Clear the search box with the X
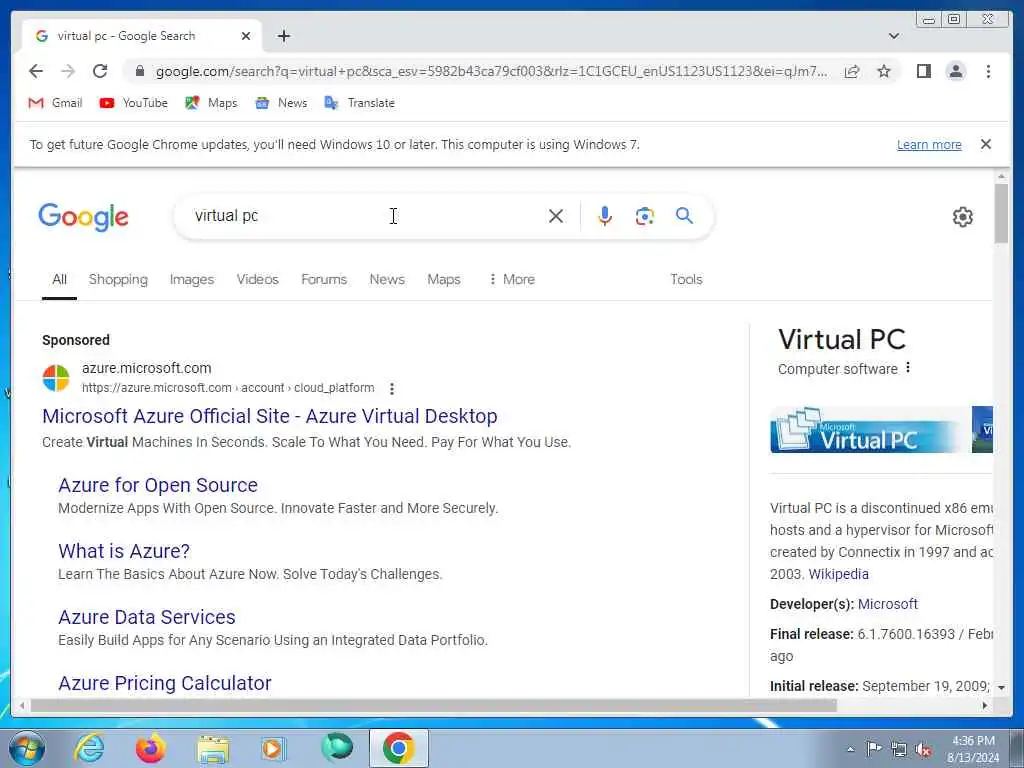 coord(556,216)
